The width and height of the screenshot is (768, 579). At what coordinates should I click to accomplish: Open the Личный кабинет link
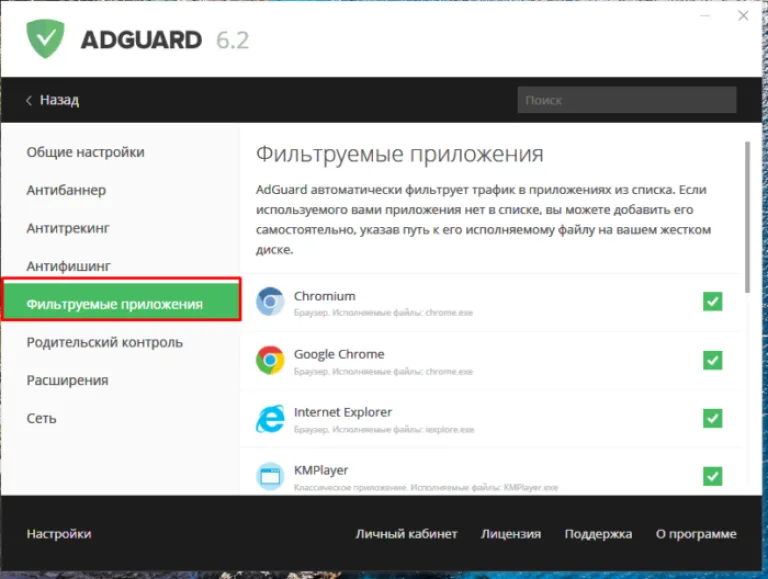406,534
